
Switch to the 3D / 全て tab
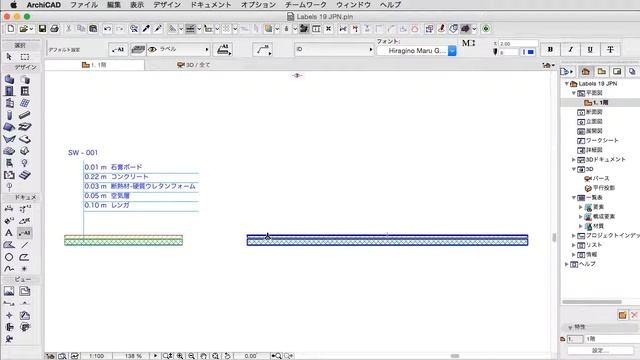pyautogui.click(x=194, y=65)
